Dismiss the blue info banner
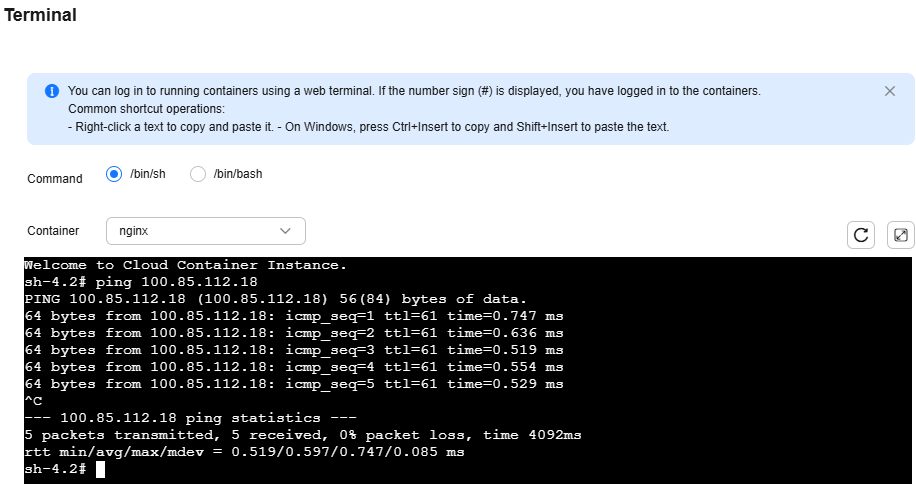916x484 pixels. (x=890, y=91)
